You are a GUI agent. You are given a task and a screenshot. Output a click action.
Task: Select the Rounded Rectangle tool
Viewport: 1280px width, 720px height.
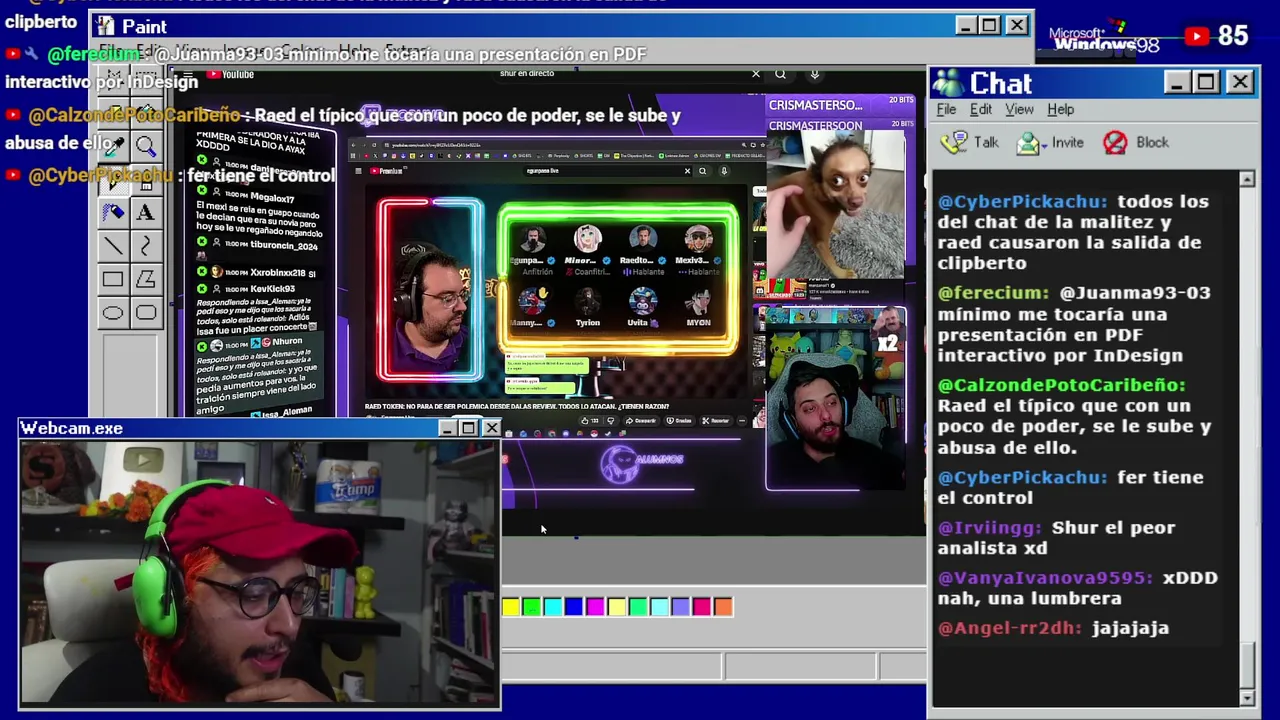146,313
